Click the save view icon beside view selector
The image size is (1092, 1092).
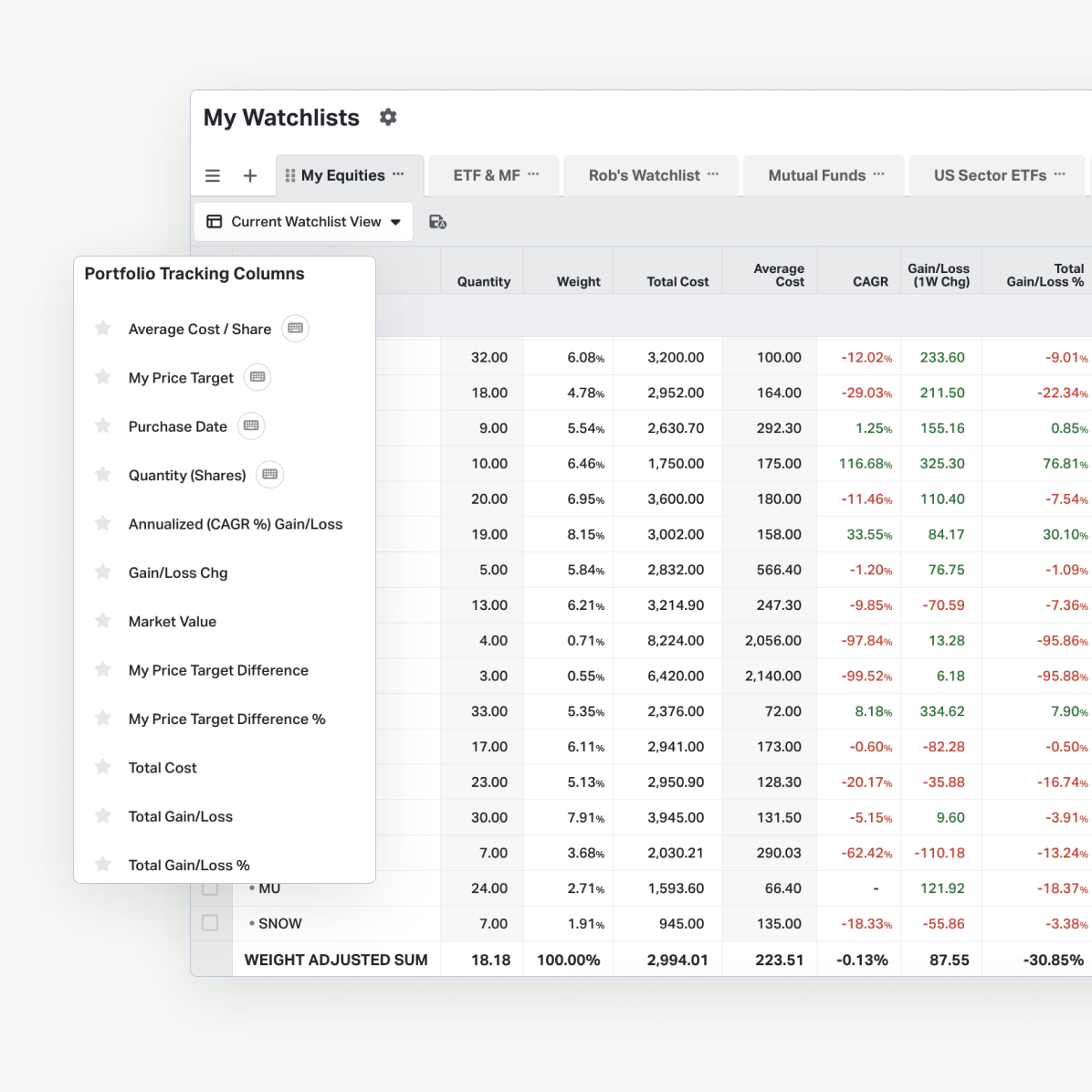click(x=437, y=222)
